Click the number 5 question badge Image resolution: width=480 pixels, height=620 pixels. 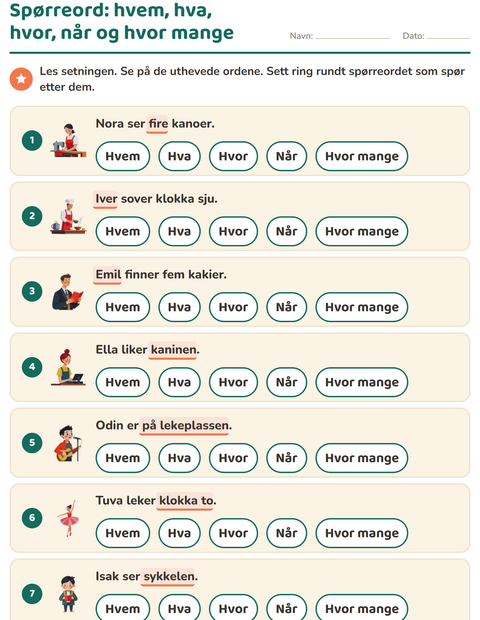(x=32, y=442)
